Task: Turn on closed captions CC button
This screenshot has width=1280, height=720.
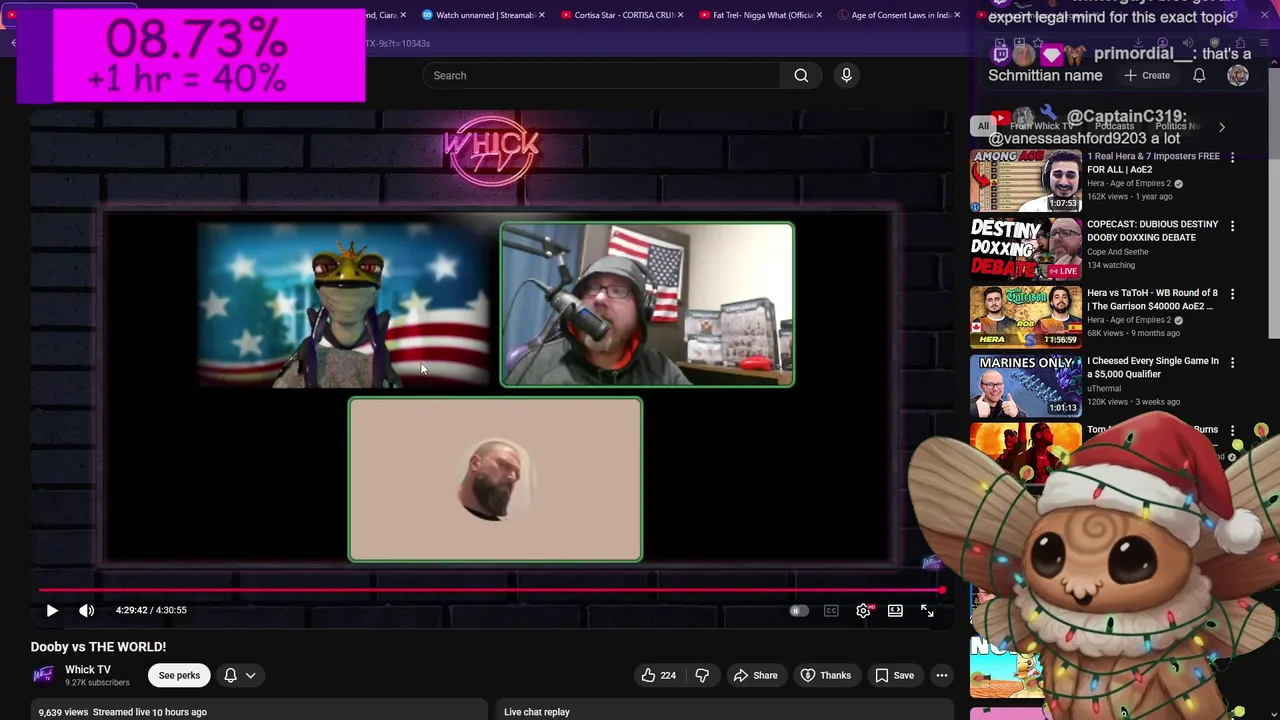Action: pyautogui.click(x=831, y=610)
